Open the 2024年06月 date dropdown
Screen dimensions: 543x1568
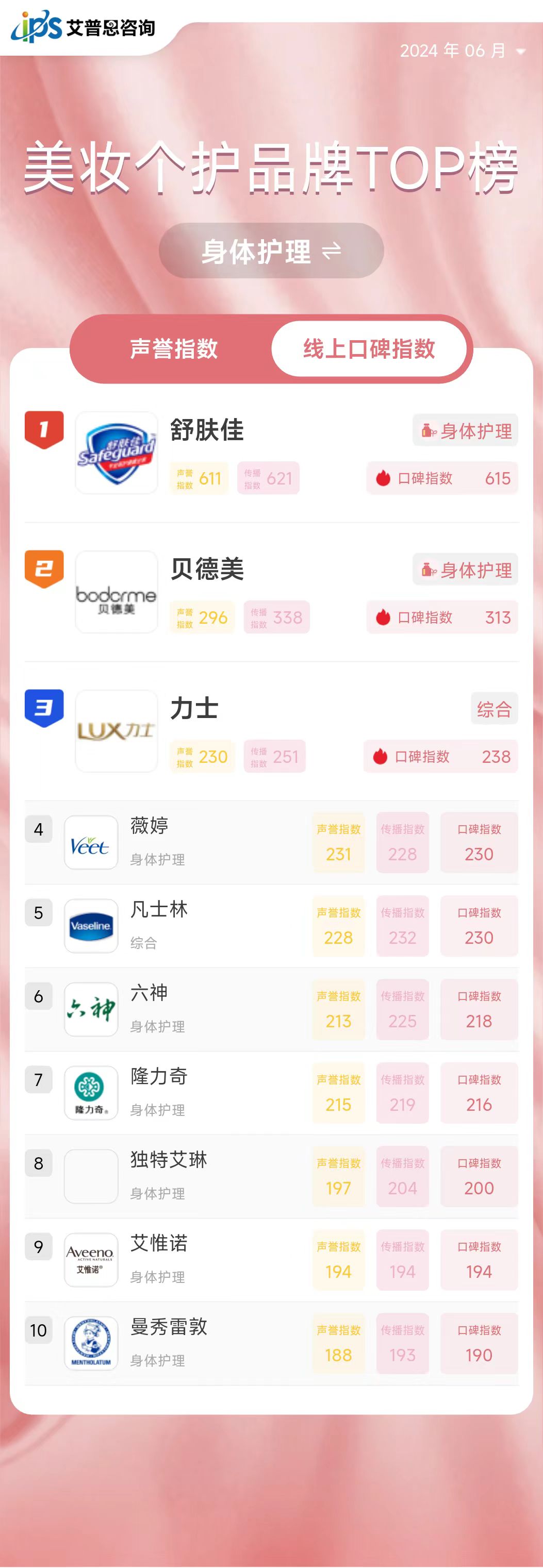tap(462, 51)
